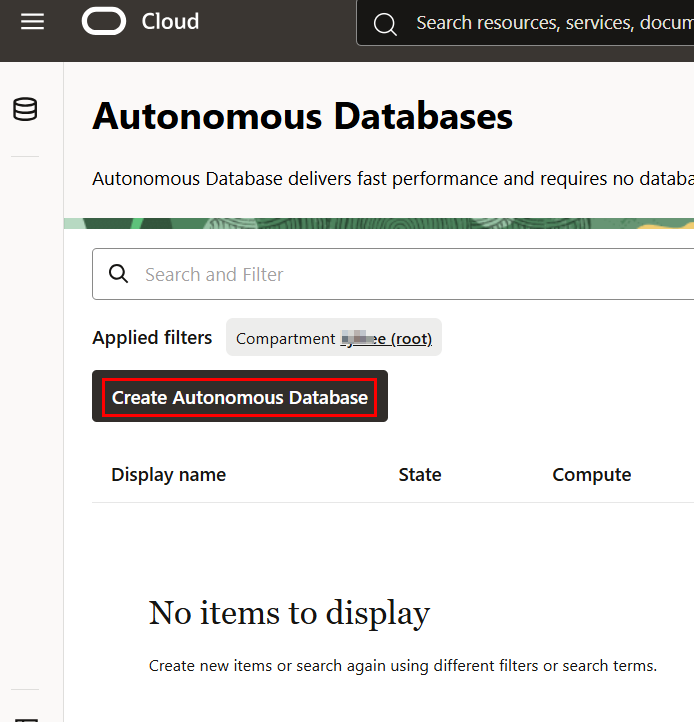694x722 pixels.
Task: Click the Cloud text in header
Action: [170, 21]
